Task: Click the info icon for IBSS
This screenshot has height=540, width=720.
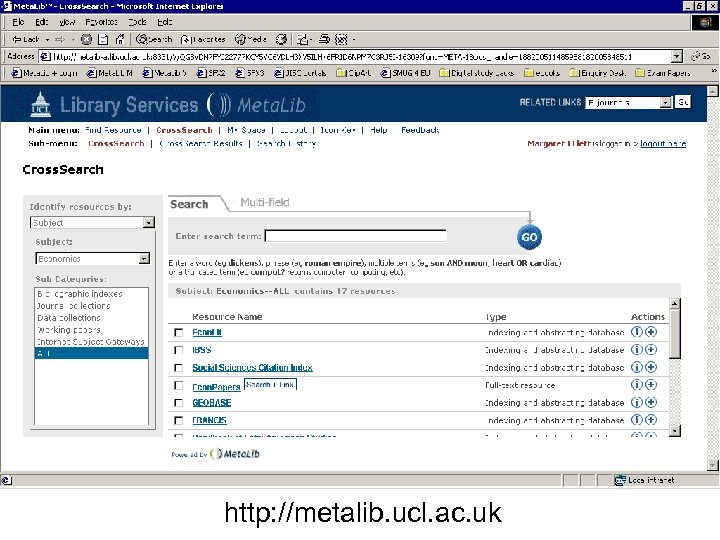Action: point(636,349)
